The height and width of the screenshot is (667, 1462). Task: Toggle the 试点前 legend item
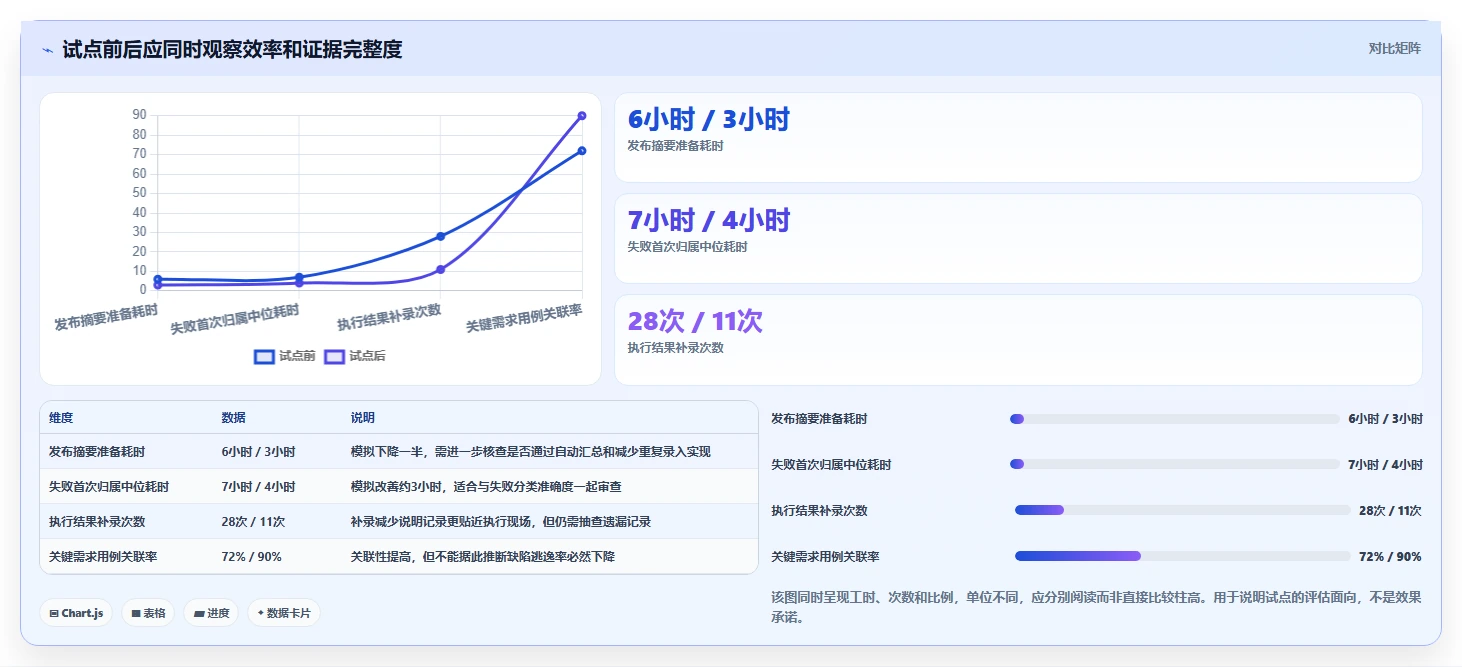coord(285,356)
